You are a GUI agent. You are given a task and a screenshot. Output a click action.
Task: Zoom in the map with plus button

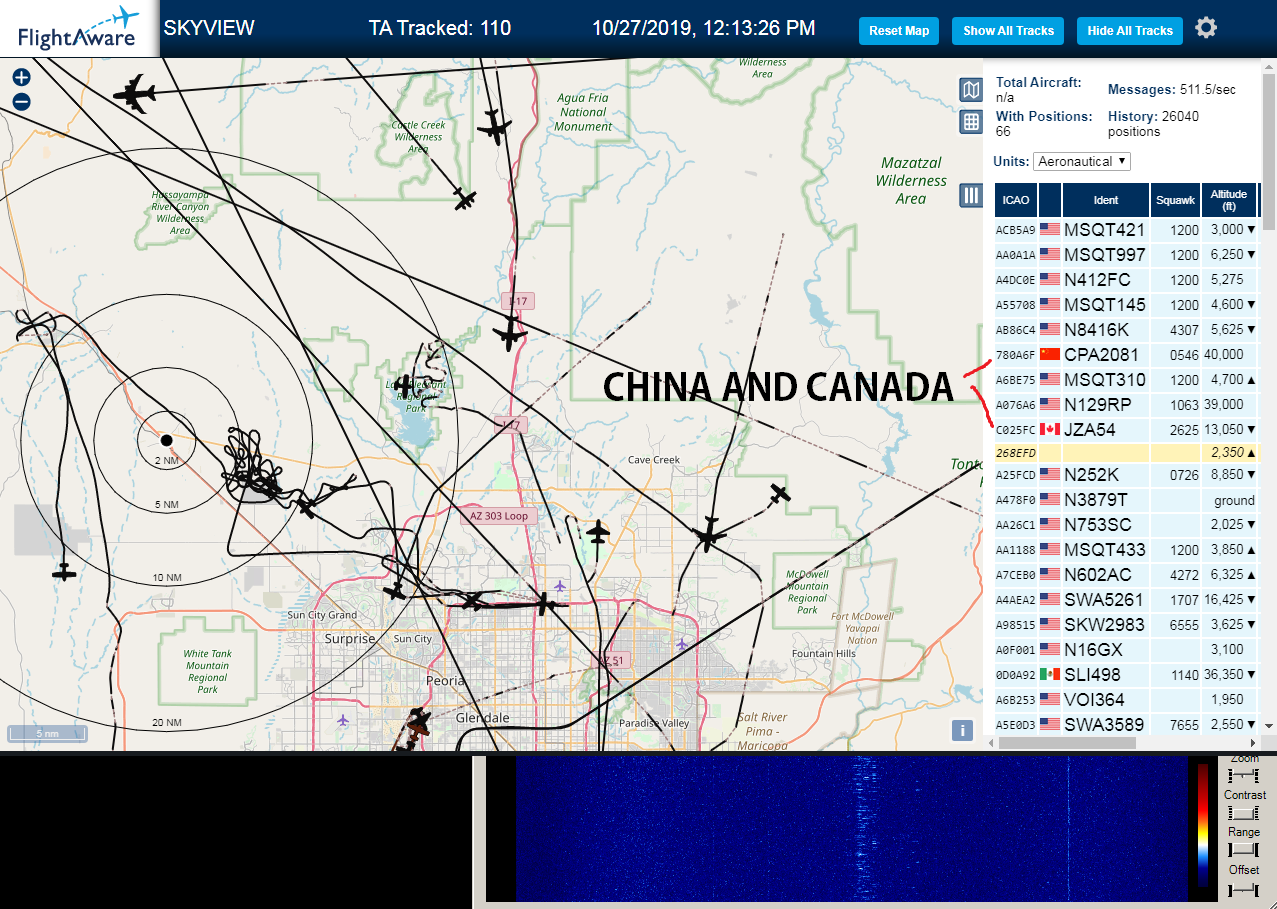point(21,77)
